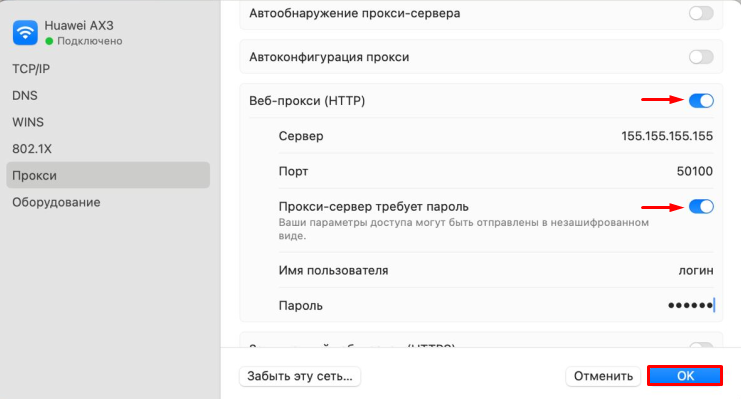This screenshot has height=399, width=741.
Task: Click the Отменить button
Action: (x=603, y=376)
